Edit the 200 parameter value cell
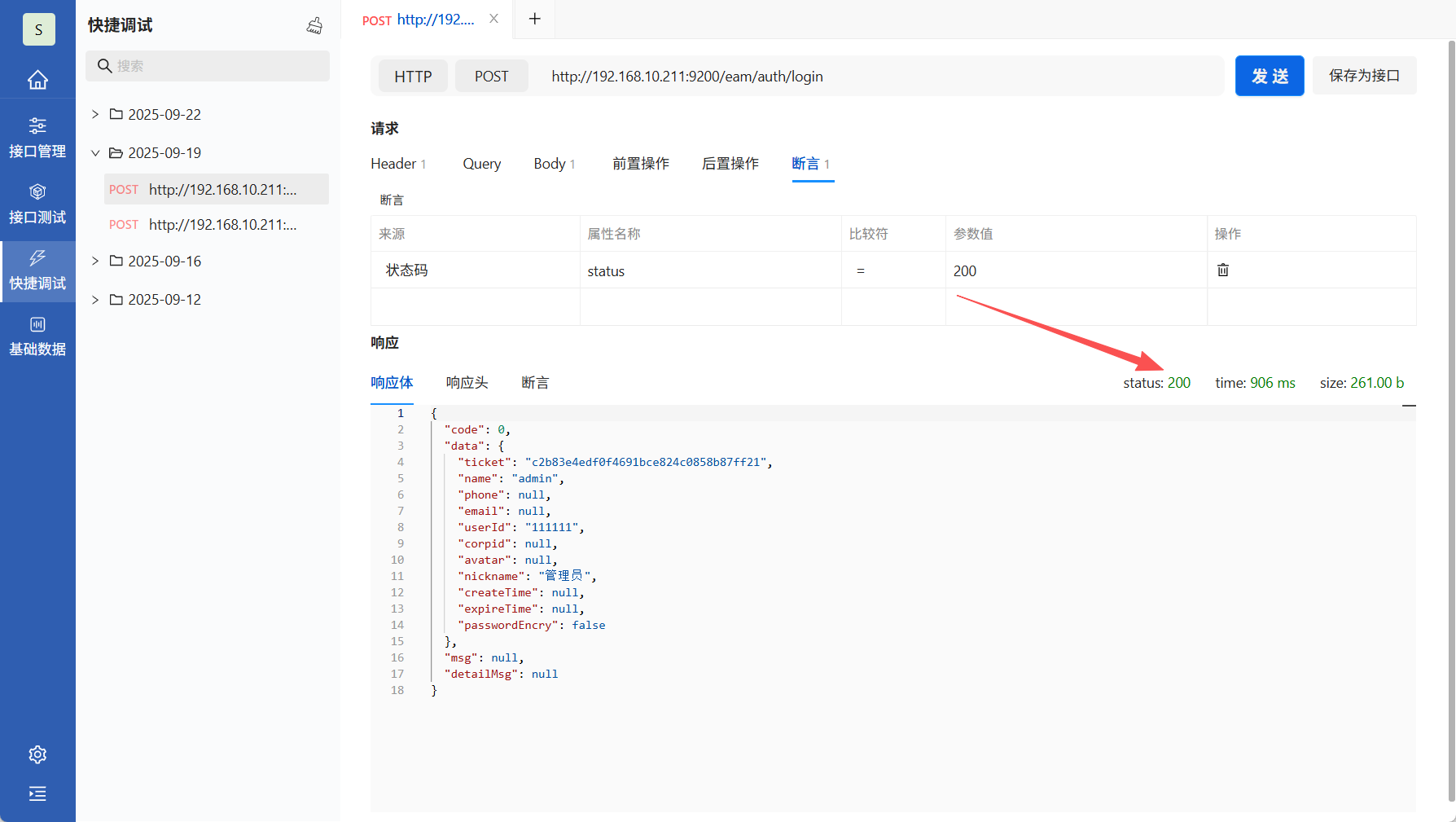The width and height of the screenshot is (1456, 822). [x=1076, y=270]
